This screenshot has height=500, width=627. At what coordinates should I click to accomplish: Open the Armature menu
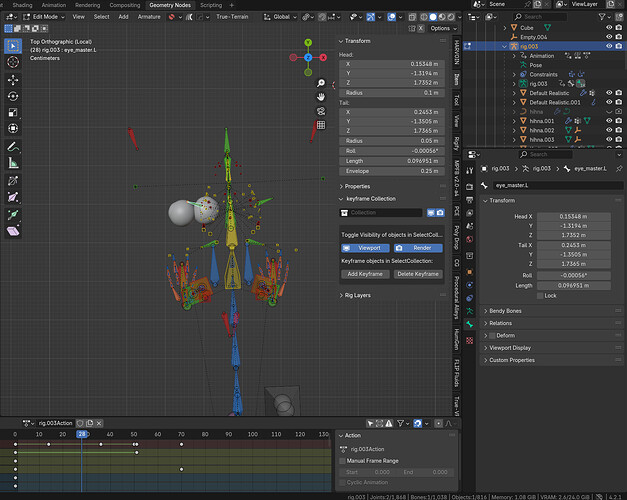tap(149, 17)
